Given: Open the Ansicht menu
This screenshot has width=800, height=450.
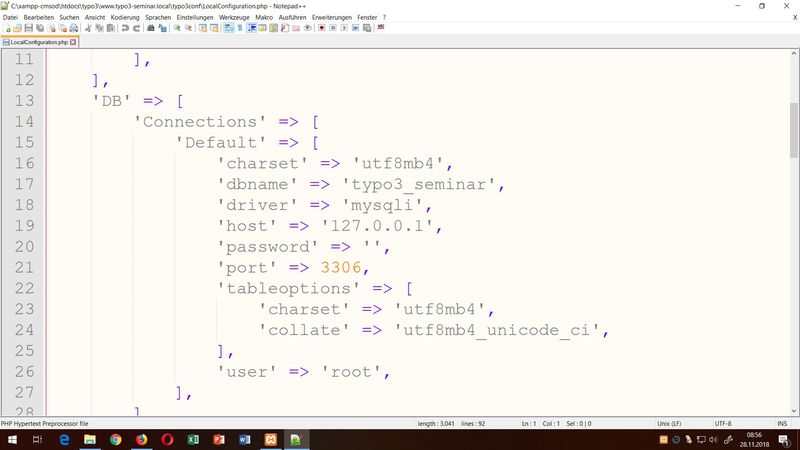Looking at the screenshot, I should tap(95, 17).
